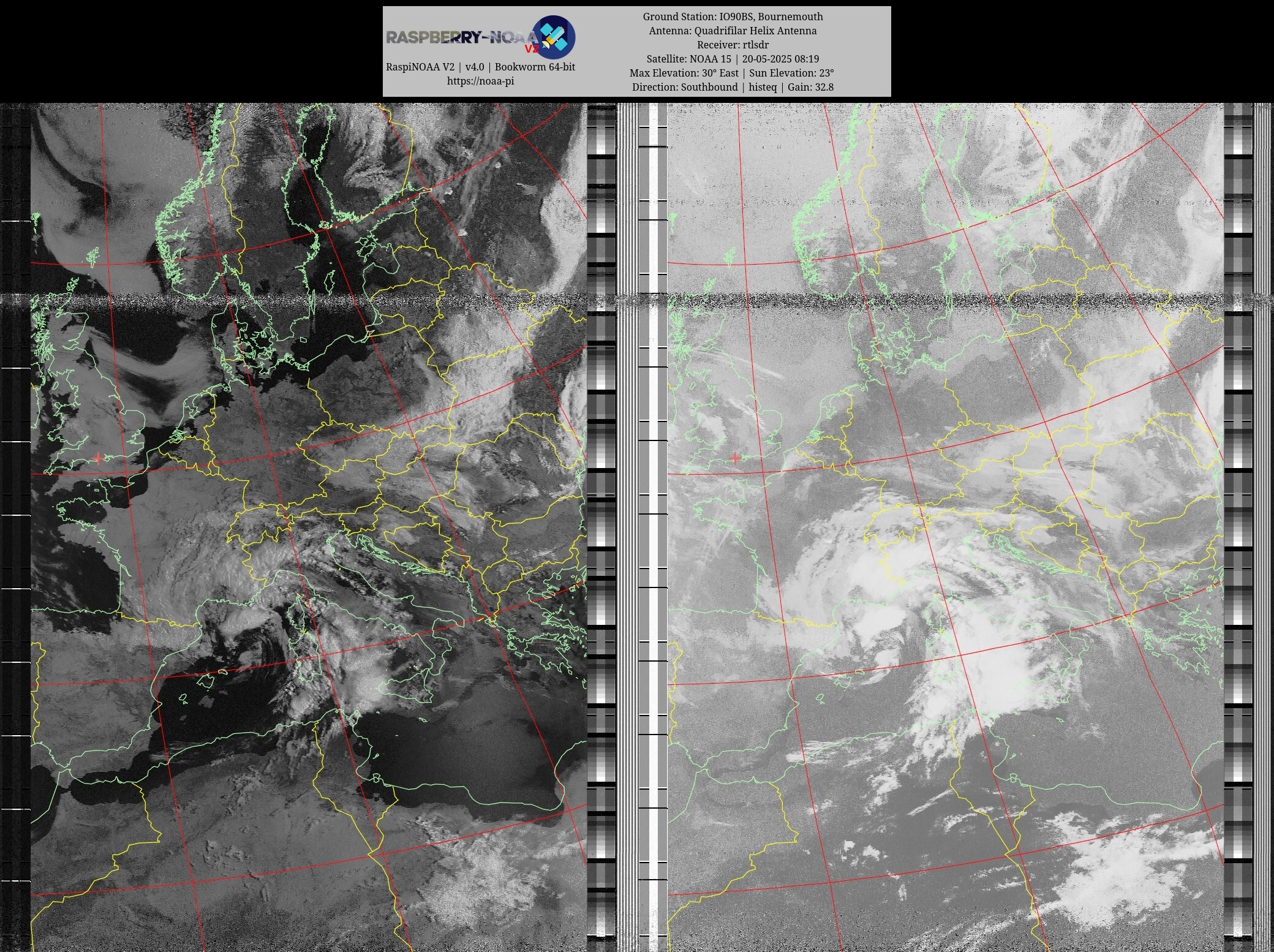Click the red ground station cross on left image
The width and height of the screenshot is (1274, 952).
[99, 458]
